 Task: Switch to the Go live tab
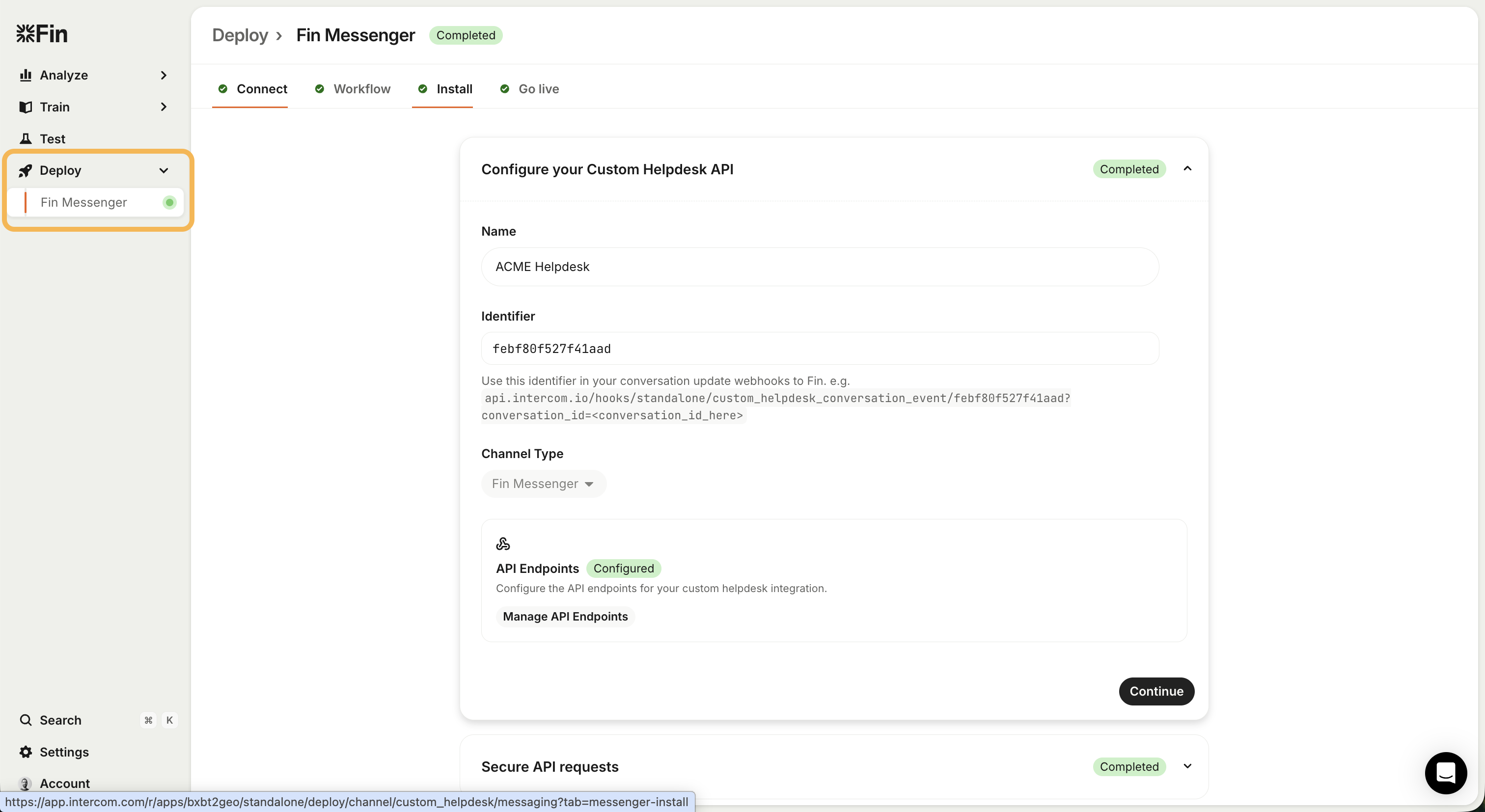point(538,89)
